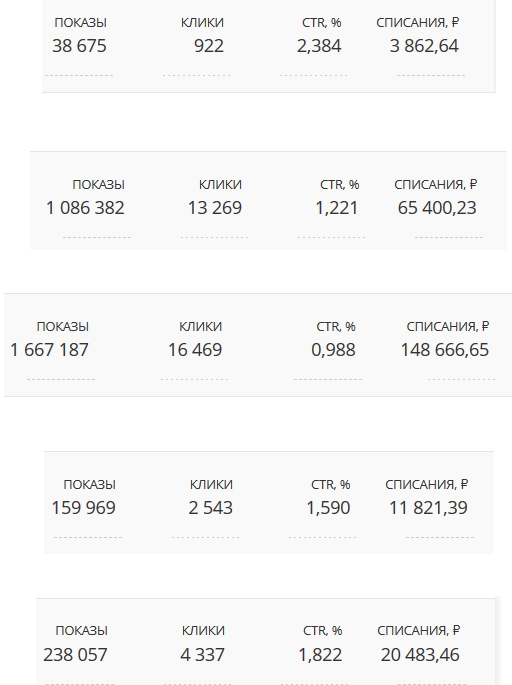Click the 238 057 impressions value
Screen dimensions: 512x685
75,654
